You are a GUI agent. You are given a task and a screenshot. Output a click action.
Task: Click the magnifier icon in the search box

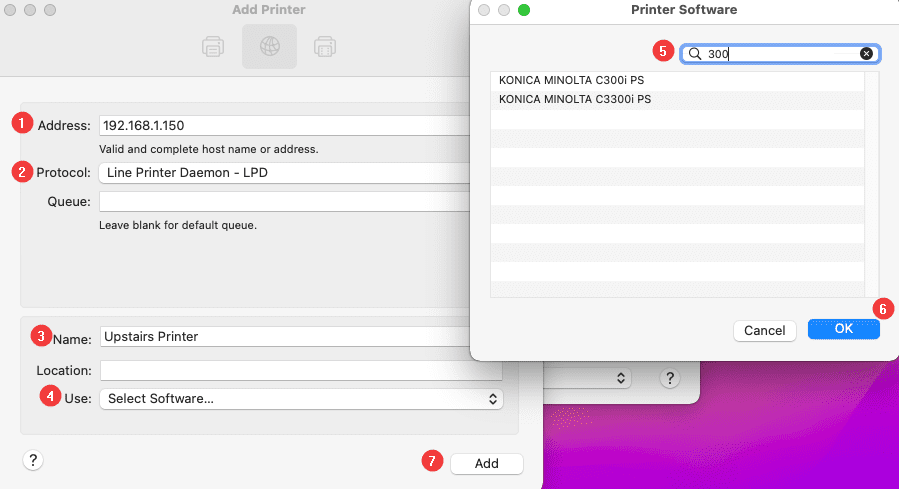click(694, 54)
